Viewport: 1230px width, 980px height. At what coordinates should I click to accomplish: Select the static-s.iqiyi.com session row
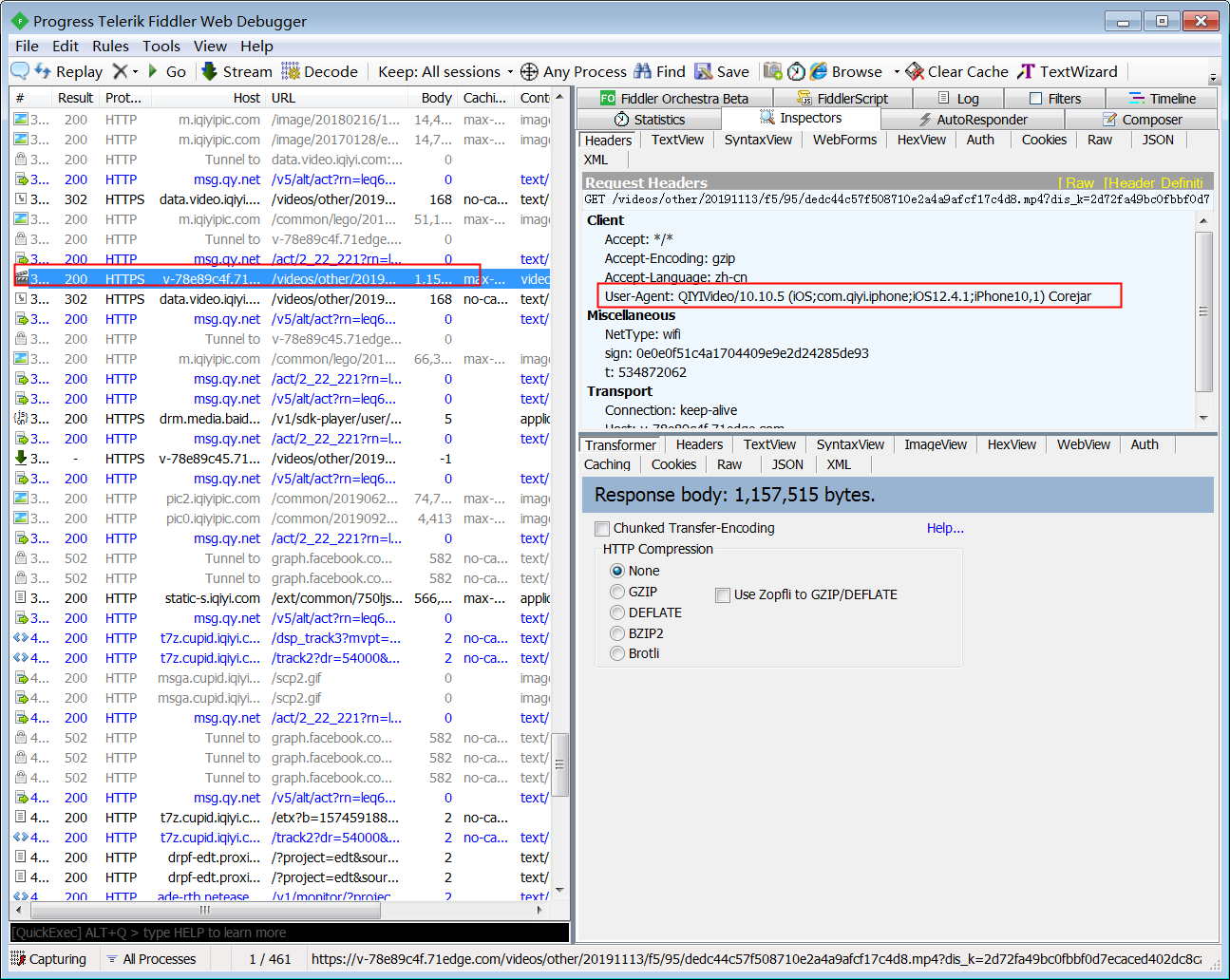point(281,598)
